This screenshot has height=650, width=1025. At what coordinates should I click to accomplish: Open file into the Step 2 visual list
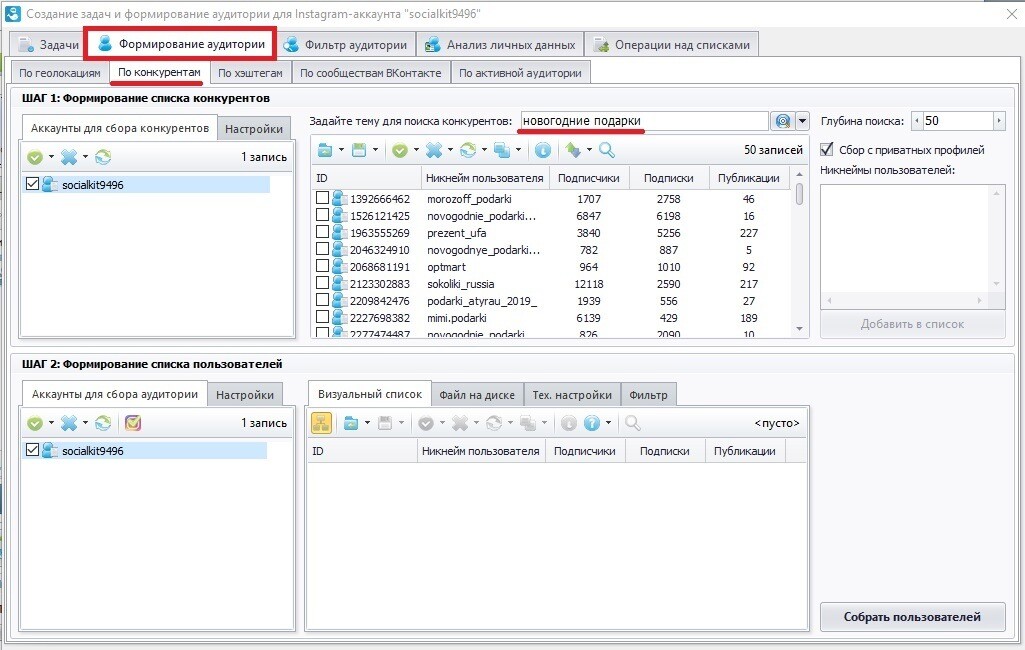point(351,424)
